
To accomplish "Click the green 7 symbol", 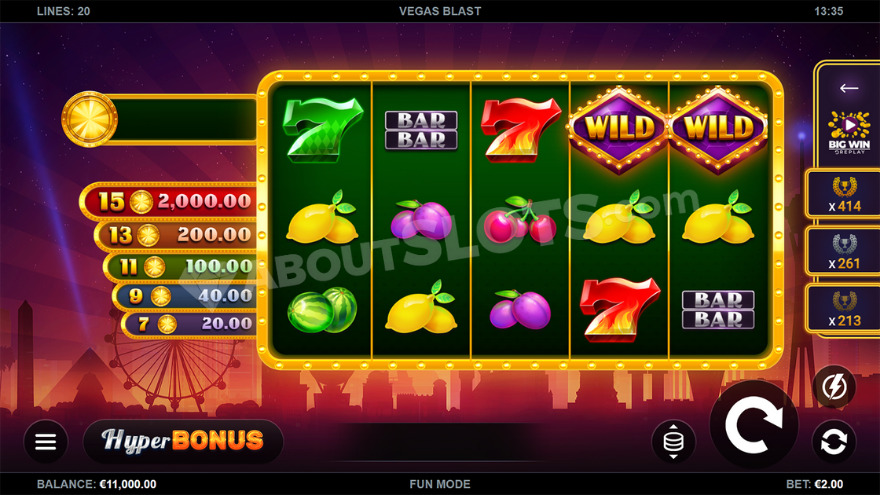I will click(x=322, y=130).
